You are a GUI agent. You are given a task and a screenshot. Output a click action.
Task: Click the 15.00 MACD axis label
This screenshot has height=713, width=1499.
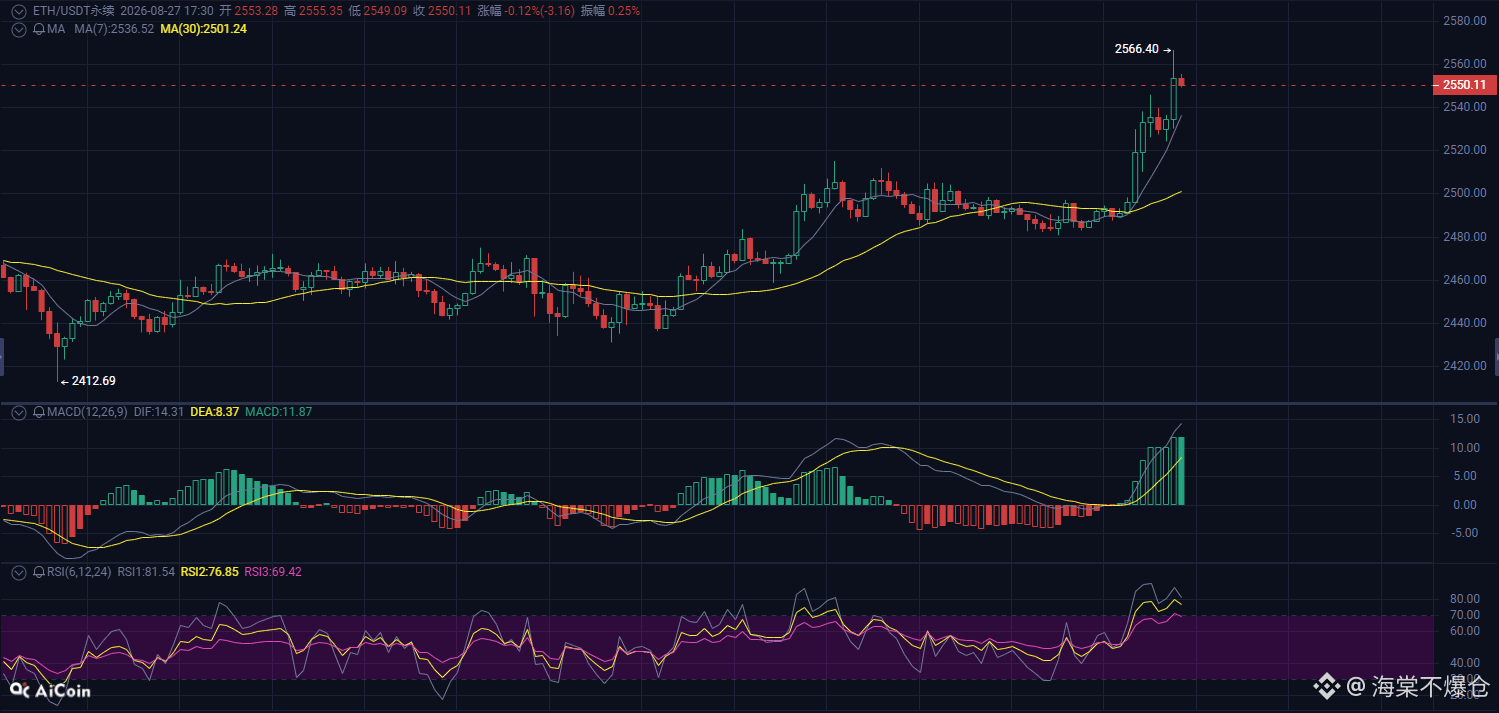1464,419
